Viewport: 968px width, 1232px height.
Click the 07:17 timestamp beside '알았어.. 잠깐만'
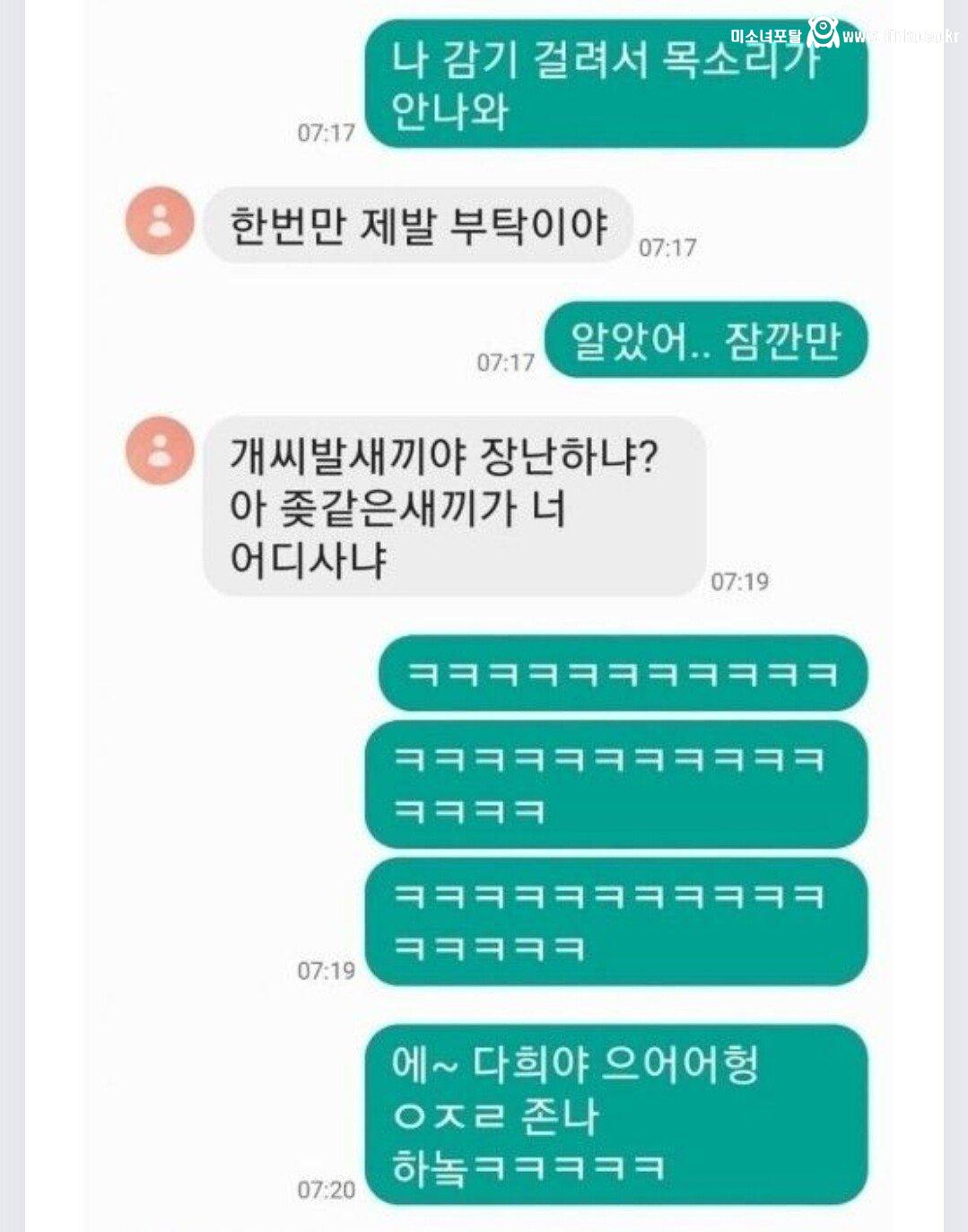[506, 363]
